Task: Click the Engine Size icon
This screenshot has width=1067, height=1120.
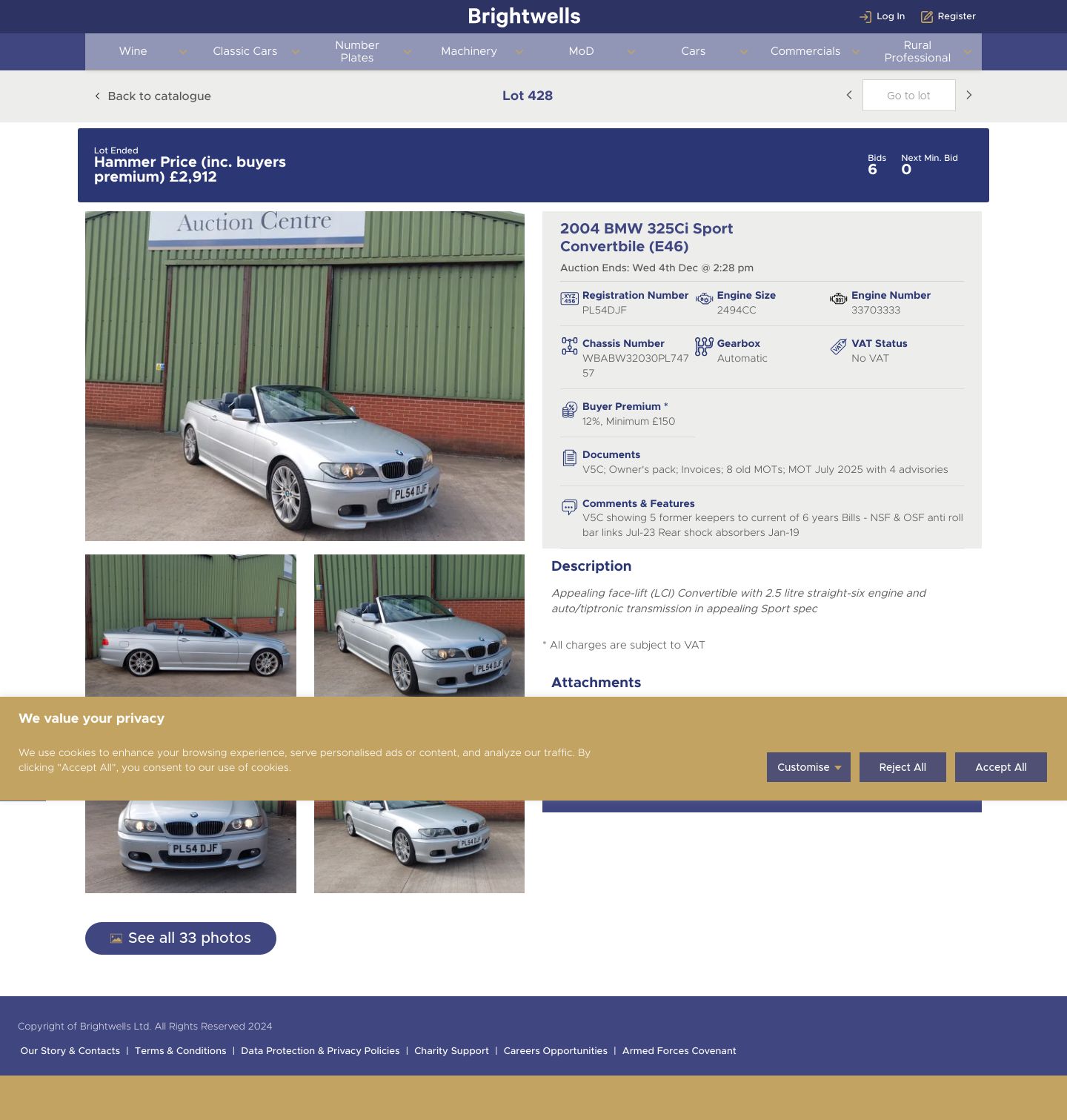Action: [704, 299]
